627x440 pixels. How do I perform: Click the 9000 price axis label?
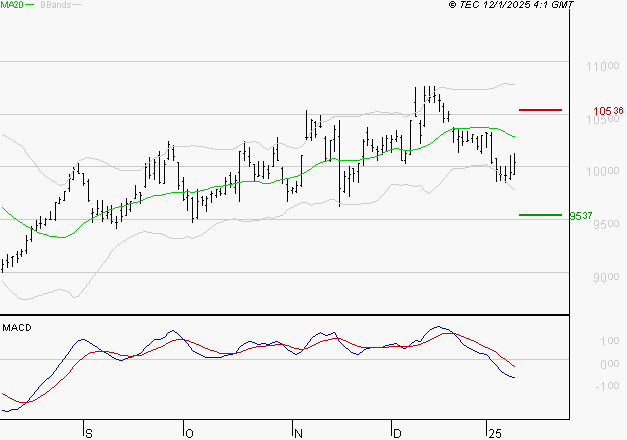(x=606, y=277)
